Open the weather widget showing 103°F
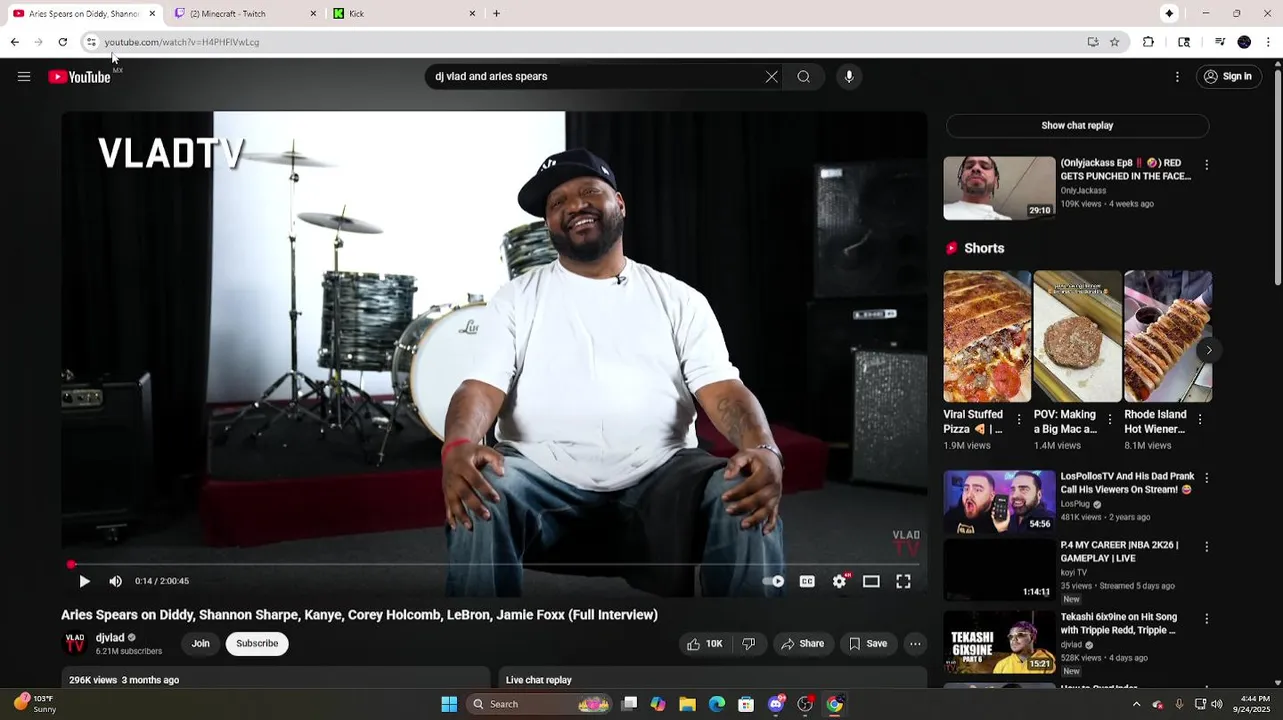 tap(35, 704)
